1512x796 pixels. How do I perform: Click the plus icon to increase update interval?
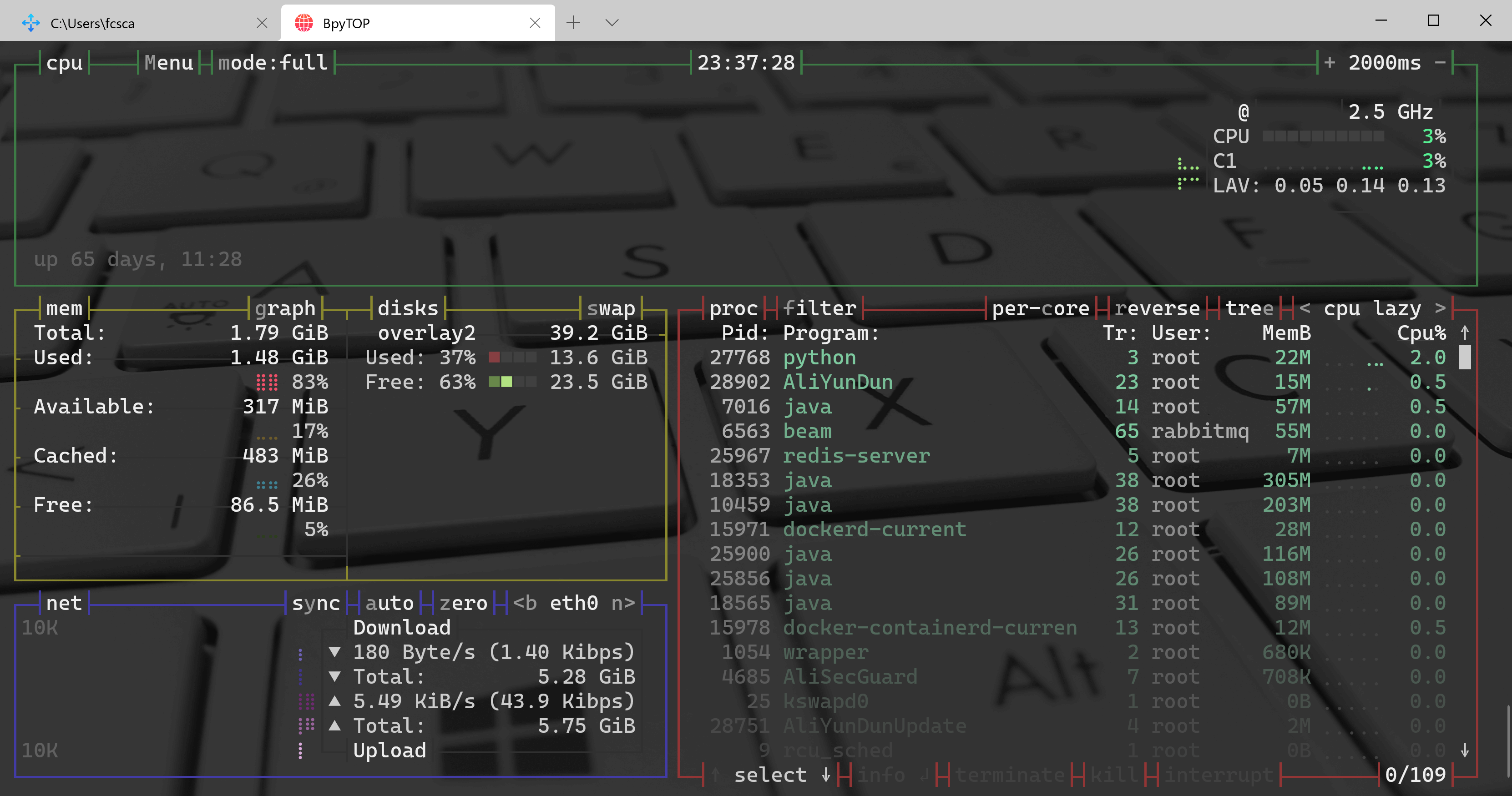point(1330,62)
